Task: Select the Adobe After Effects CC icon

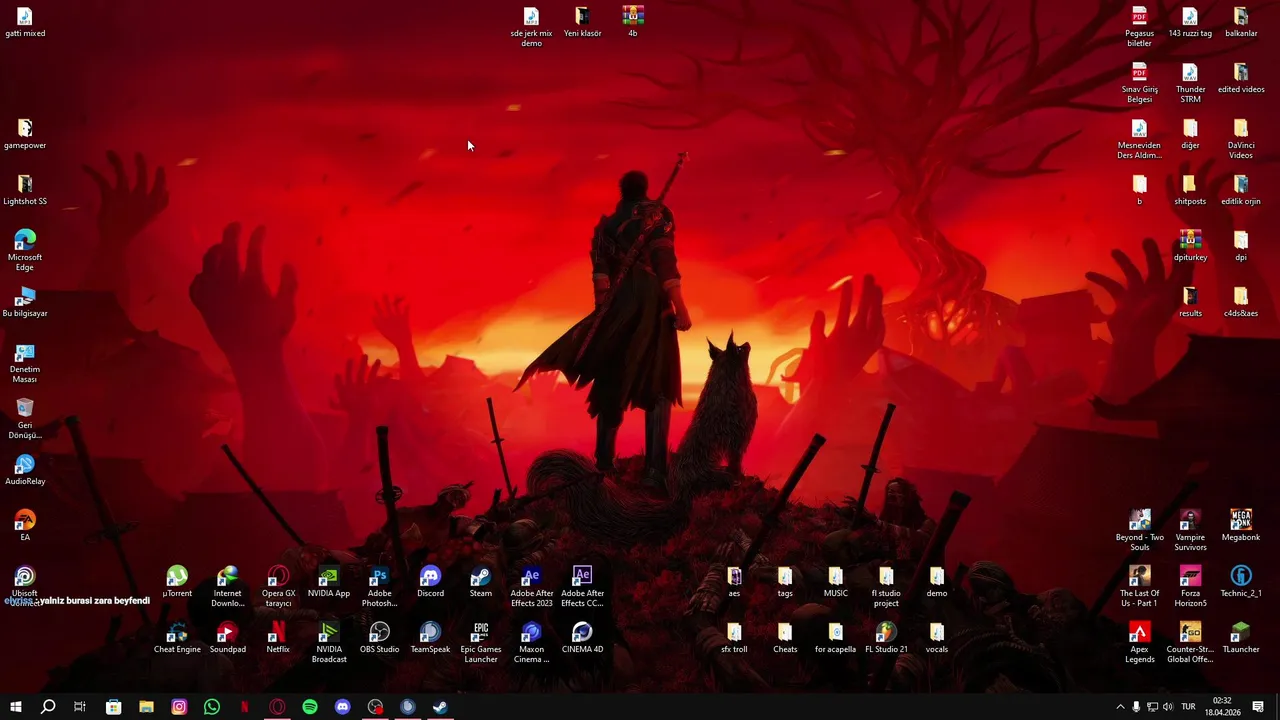Action: click(582, 587)
